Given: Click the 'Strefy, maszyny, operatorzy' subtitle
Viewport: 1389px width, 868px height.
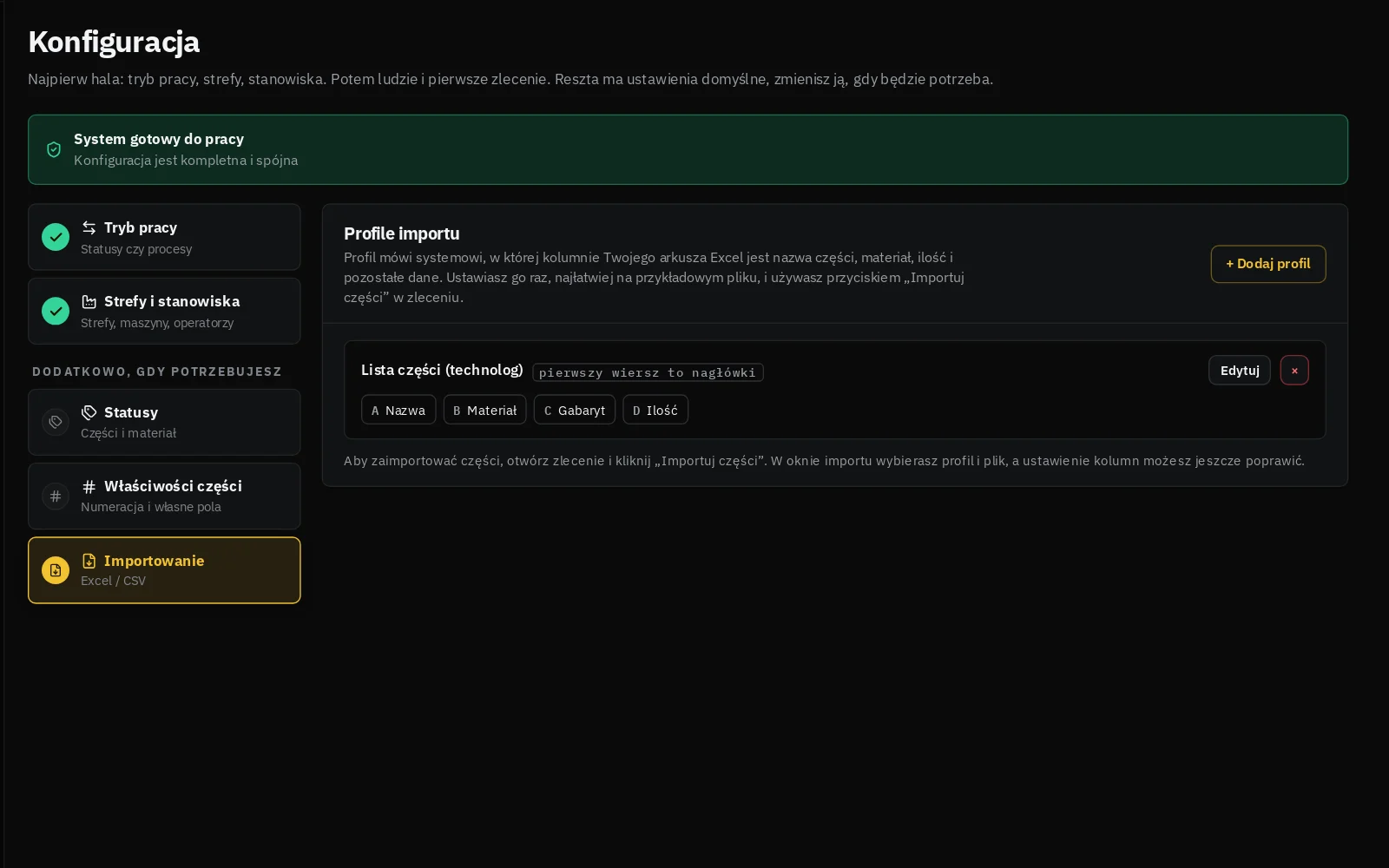Looking at the screenshot, I should 157,323.
